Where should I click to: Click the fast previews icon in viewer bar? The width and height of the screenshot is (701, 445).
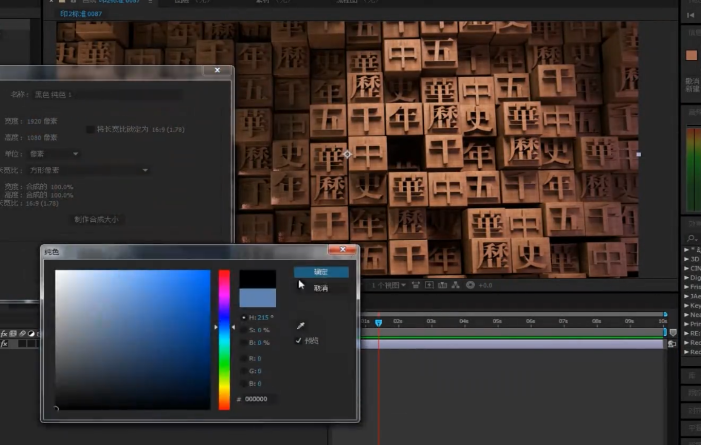[429, 285]
